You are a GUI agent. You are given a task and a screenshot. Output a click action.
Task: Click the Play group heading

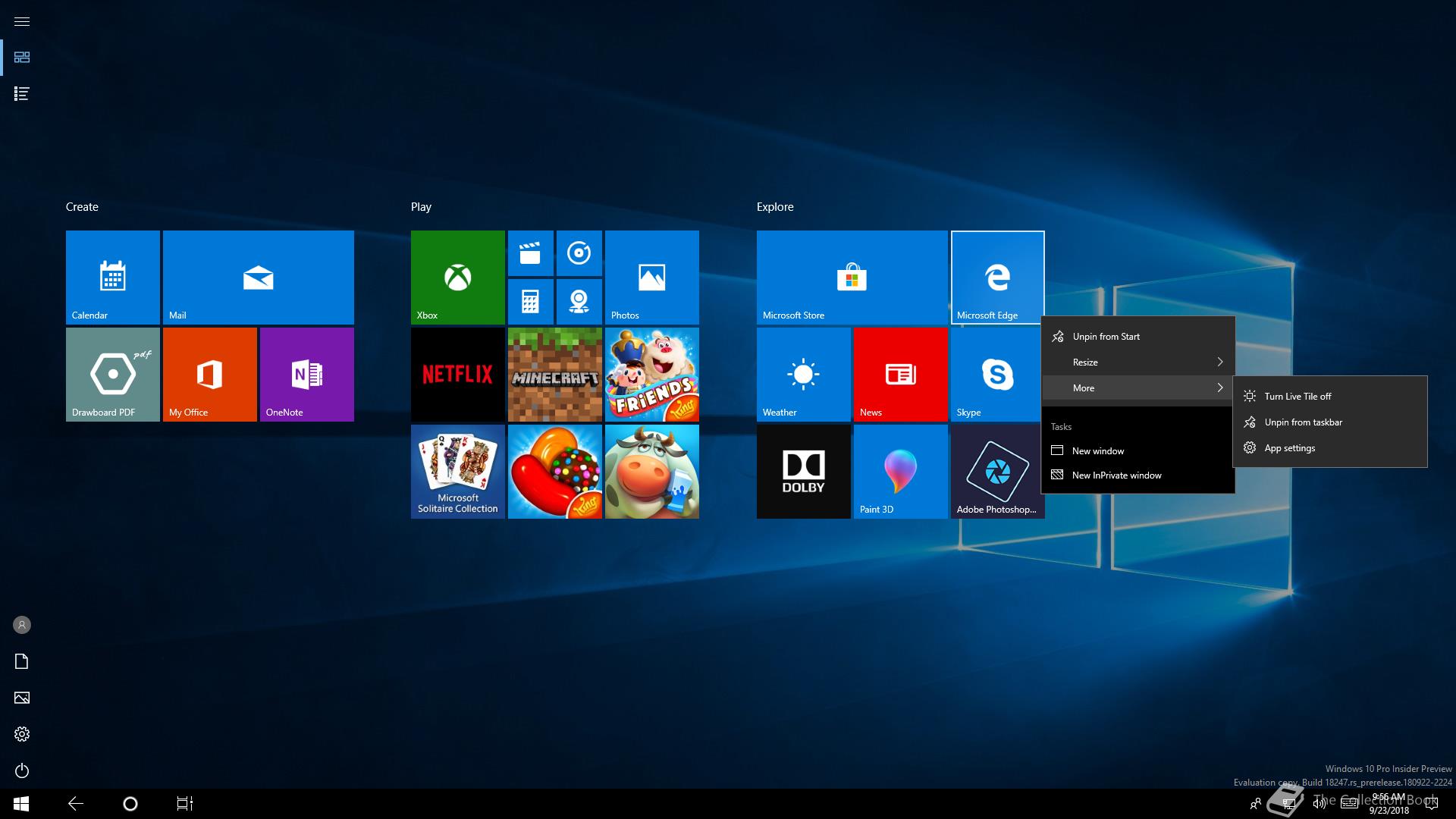click(421, 207)
